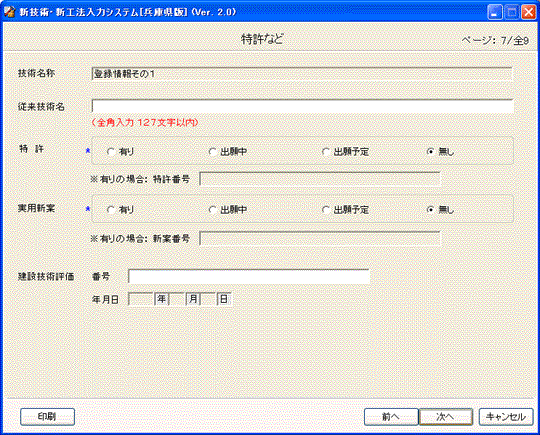The height and width of the screenshot is (435, 540).
Task: Click the 実用新案 label
Action: click(37, 208)
